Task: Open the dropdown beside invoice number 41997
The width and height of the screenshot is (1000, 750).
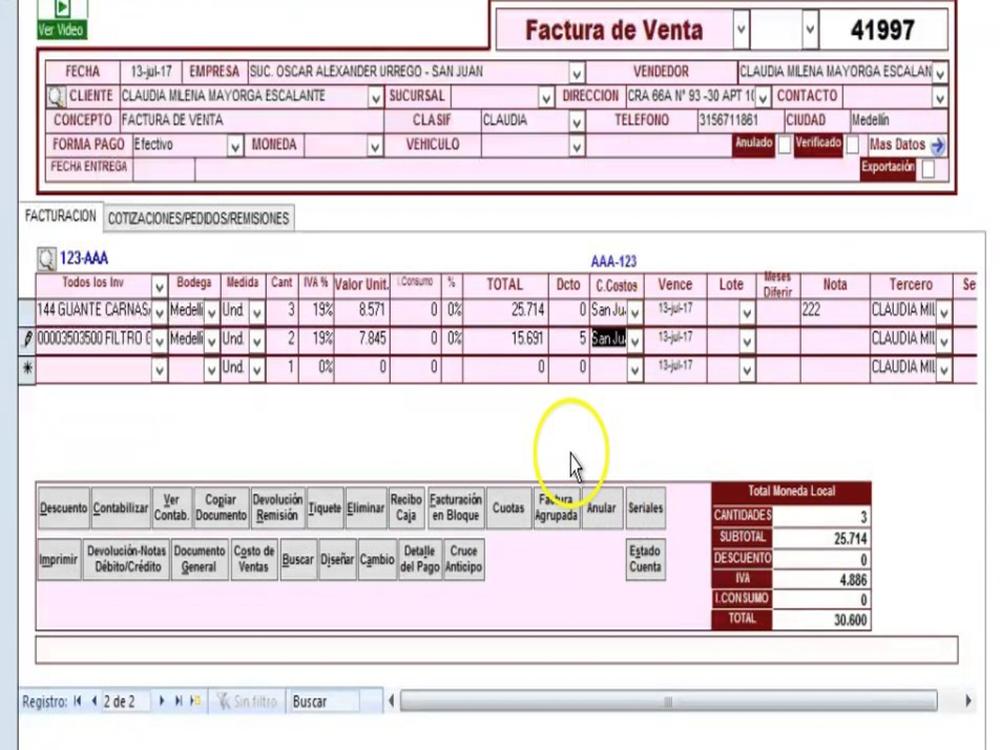Action: 810,29
